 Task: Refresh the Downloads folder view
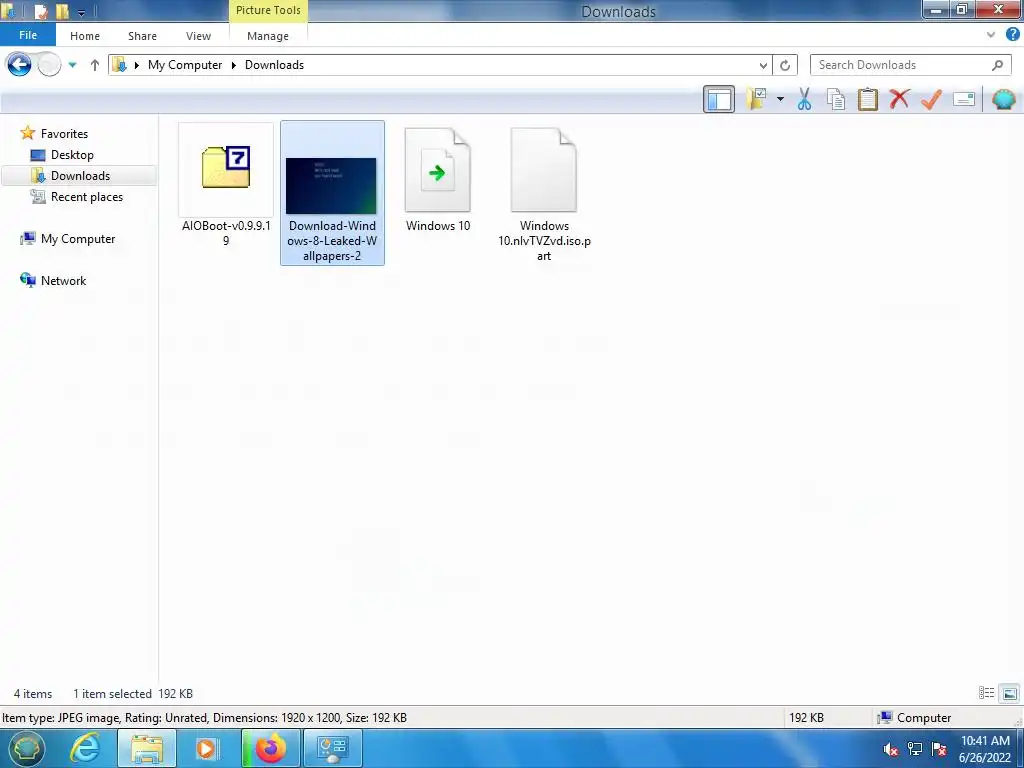coord(785,65)
